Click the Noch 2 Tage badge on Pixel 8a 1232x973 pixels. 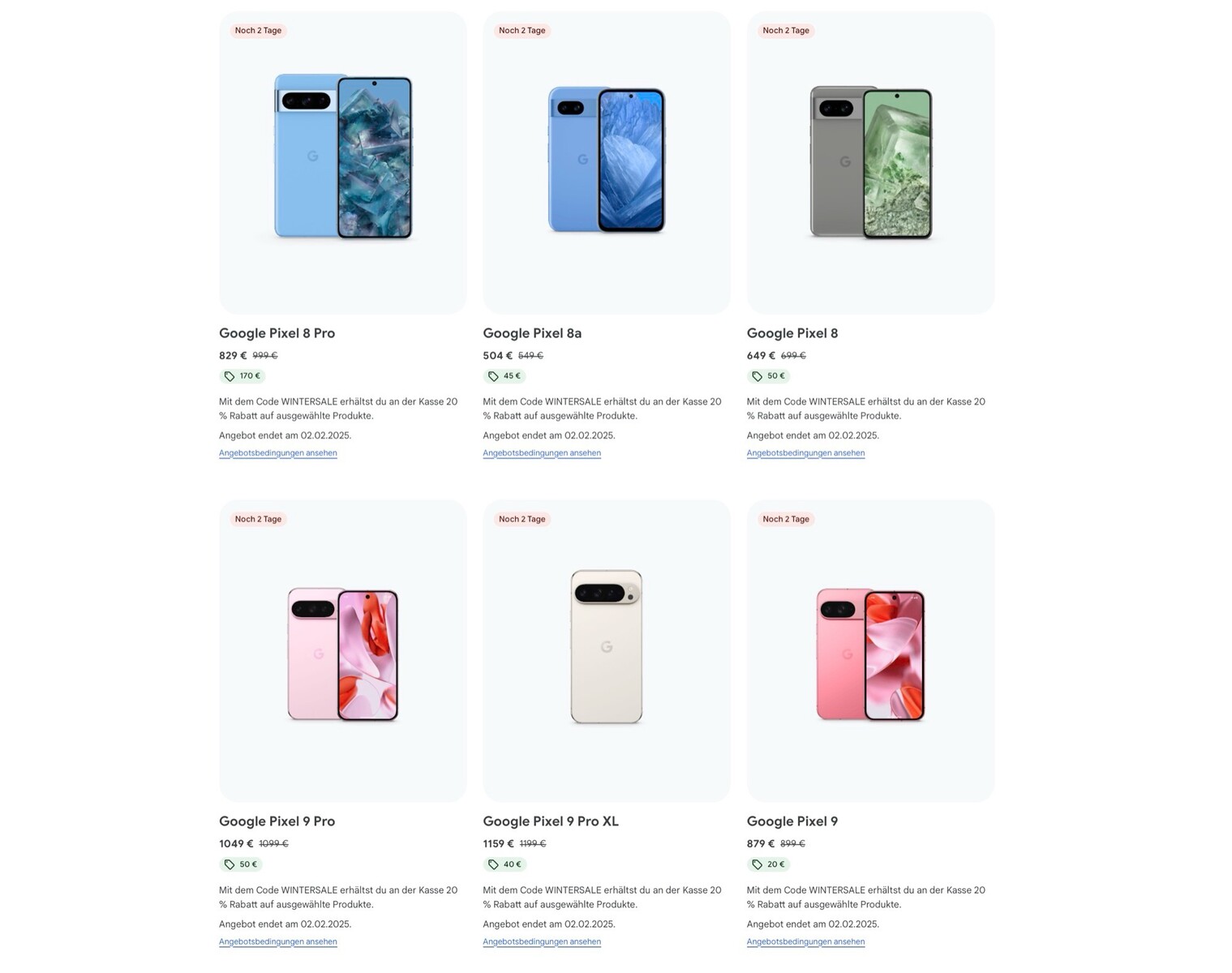522,31
